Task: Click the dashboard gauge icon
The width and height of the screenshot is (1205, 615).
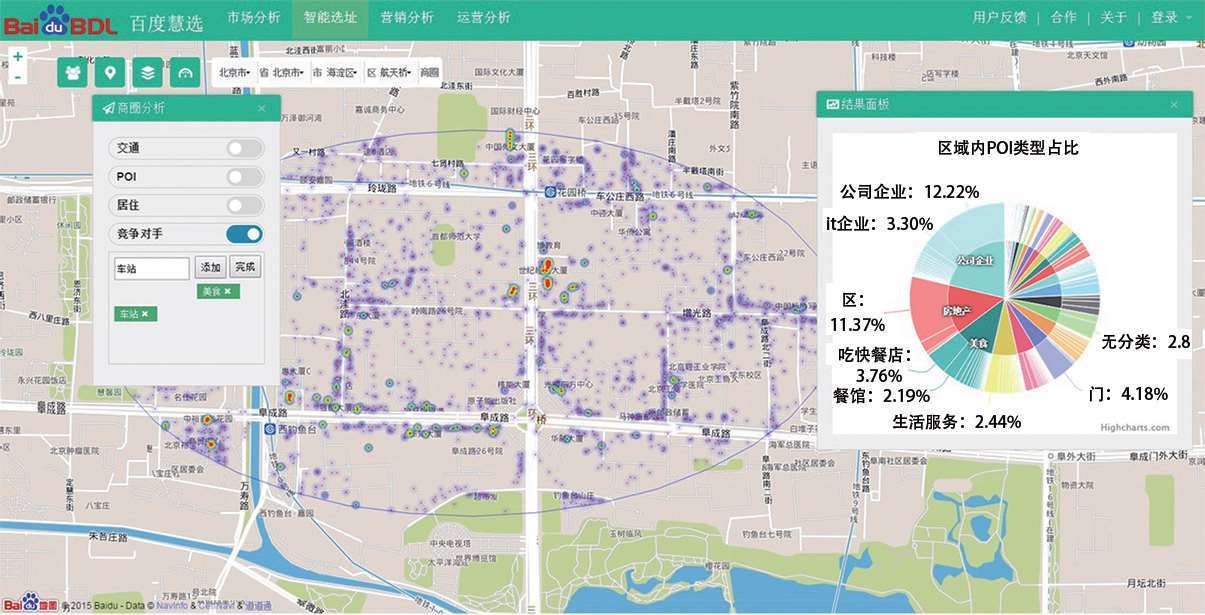Action: tap(185, 73)
